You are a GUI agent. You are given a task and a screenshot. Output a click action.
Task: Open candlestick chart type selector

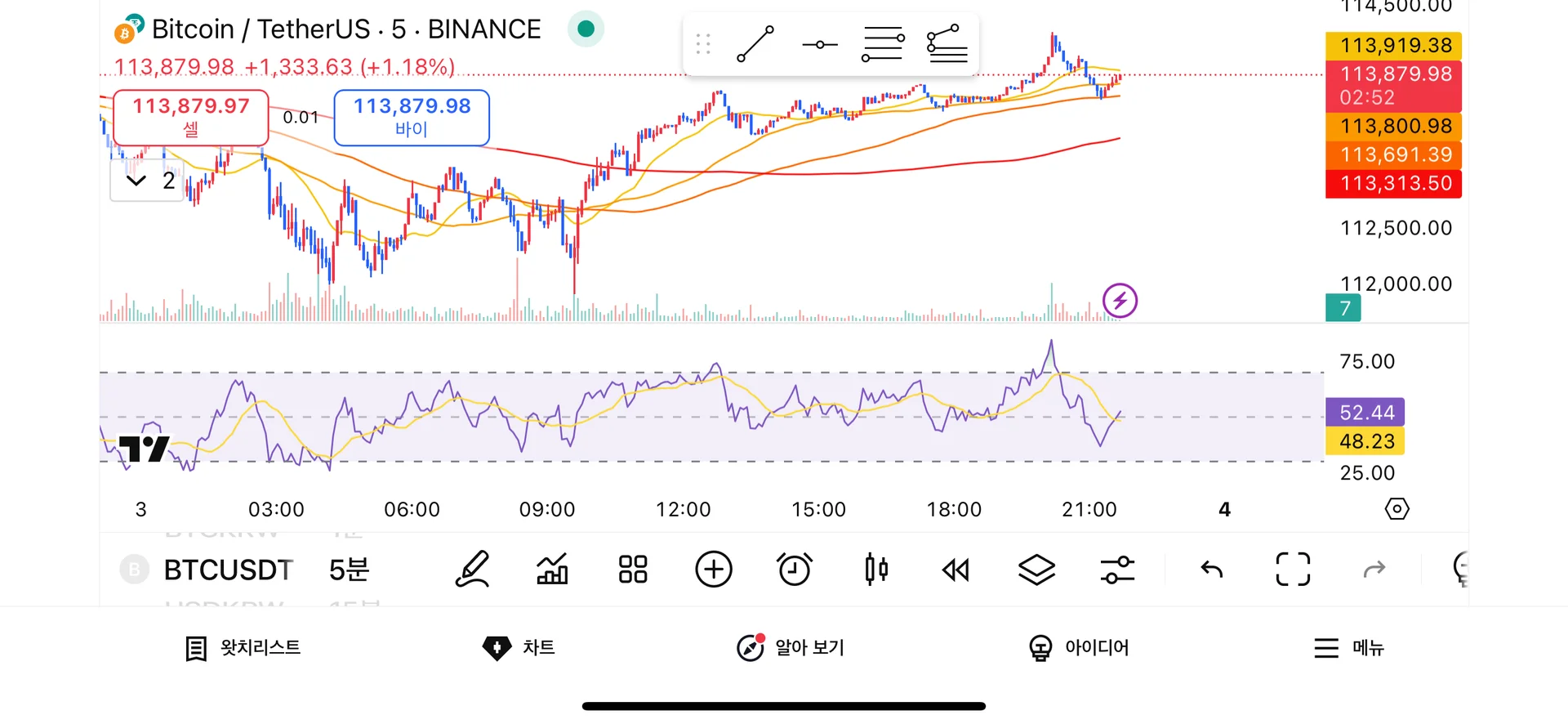coord(876,570)
